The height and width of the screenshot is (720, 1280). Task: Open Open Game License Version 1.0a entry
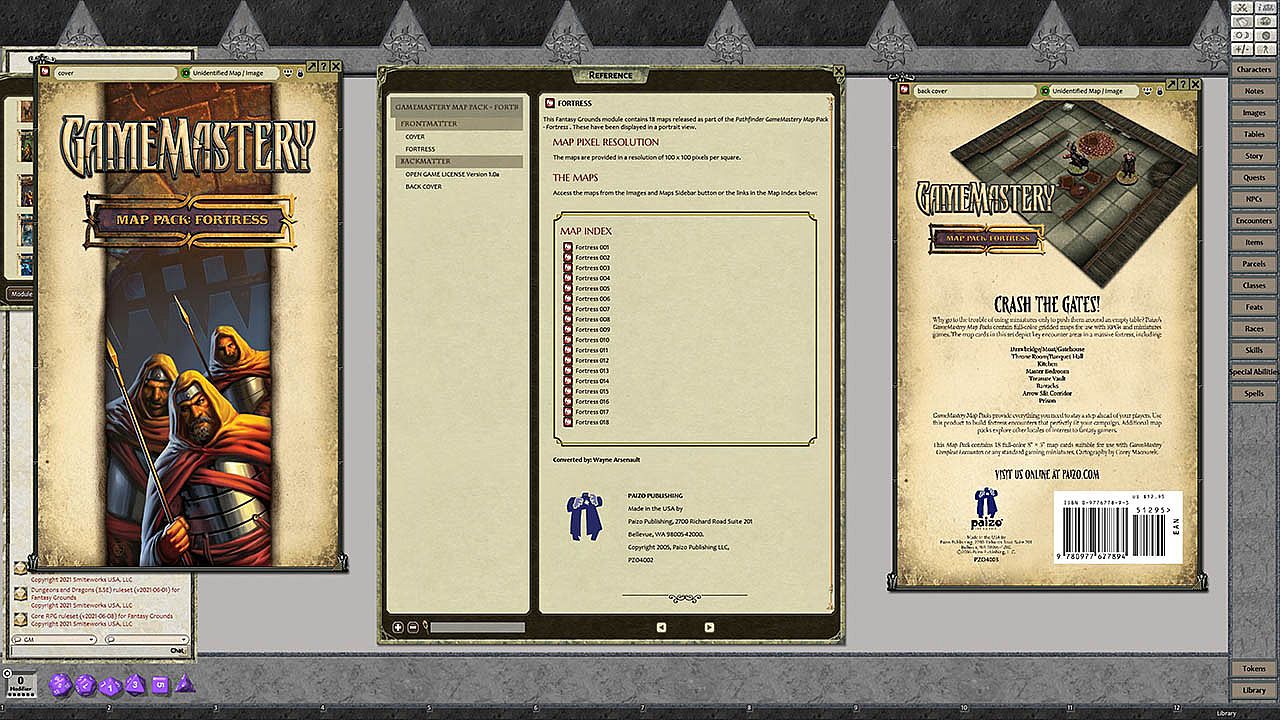click(452, 174)
